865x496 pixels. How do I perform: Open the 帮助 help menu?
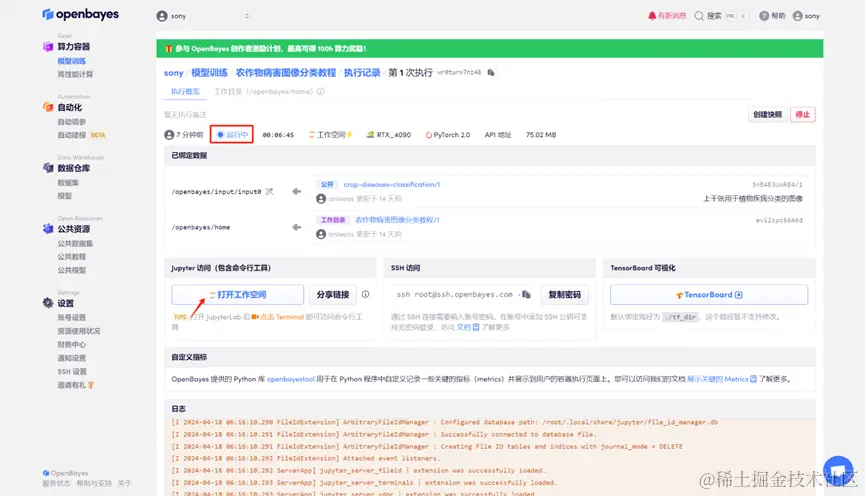click(772, 15)
